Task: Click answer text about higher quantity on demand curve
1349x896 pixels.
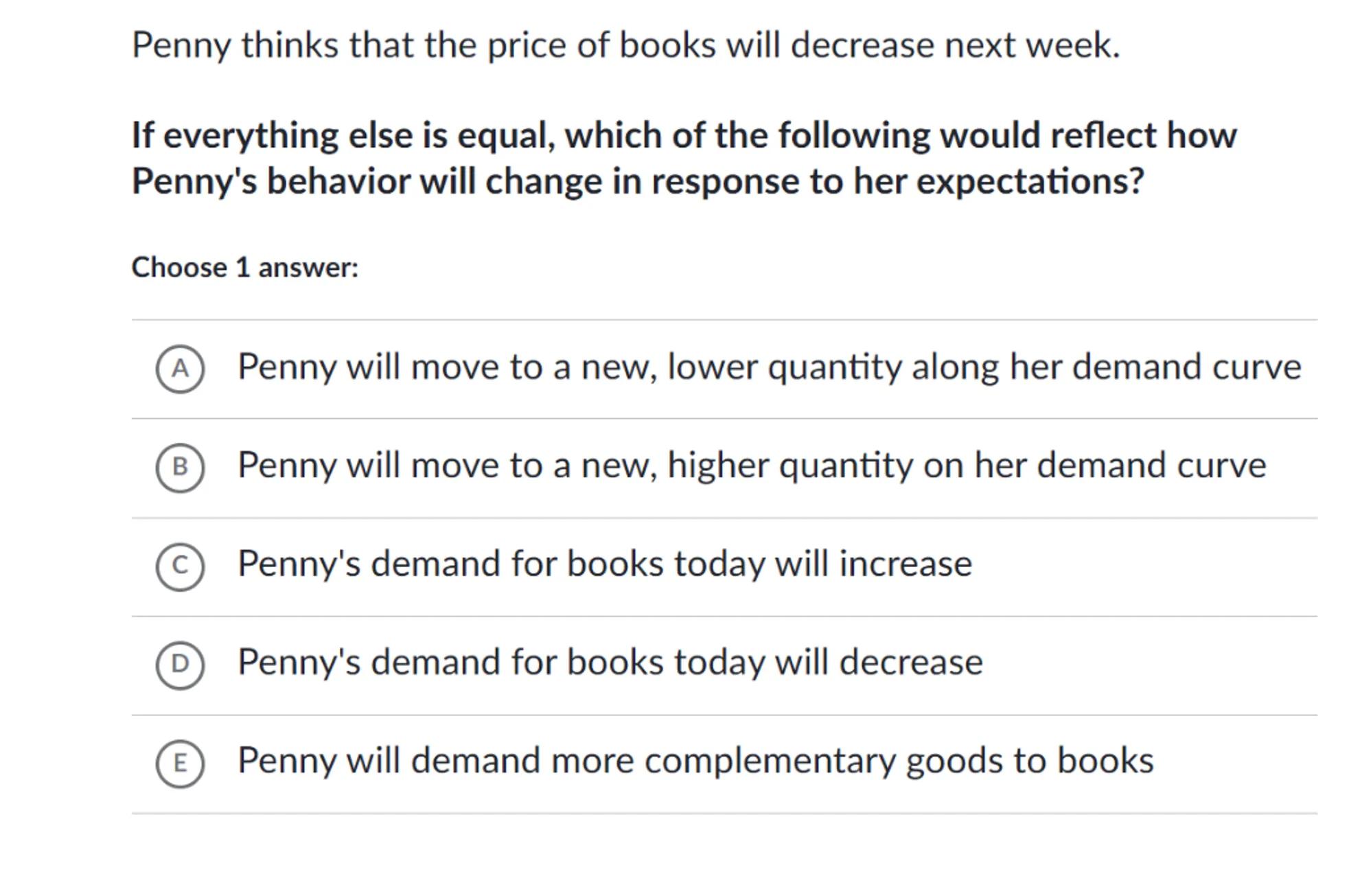Action: click(x=752, y=466)
